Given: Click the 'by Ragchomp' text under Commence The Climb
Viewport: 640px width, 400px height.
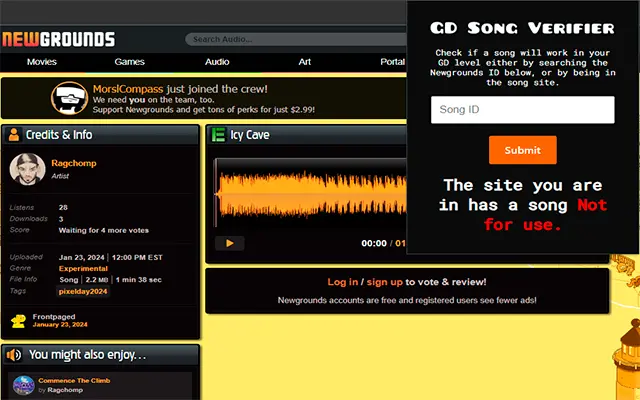Looking at the screenshot, I should tap(60, 390).
